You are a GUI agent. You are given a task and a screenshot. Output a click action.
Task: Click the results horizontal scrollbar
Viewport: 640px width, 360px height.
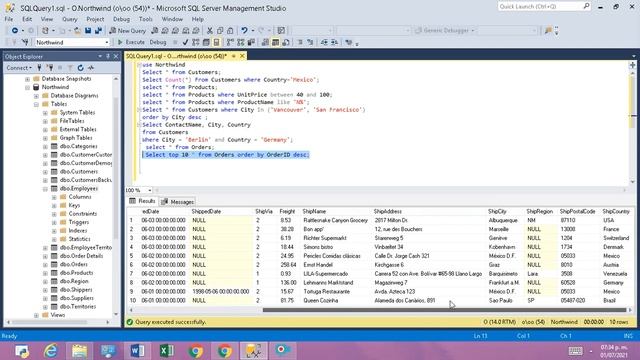(x=444, y=310)
